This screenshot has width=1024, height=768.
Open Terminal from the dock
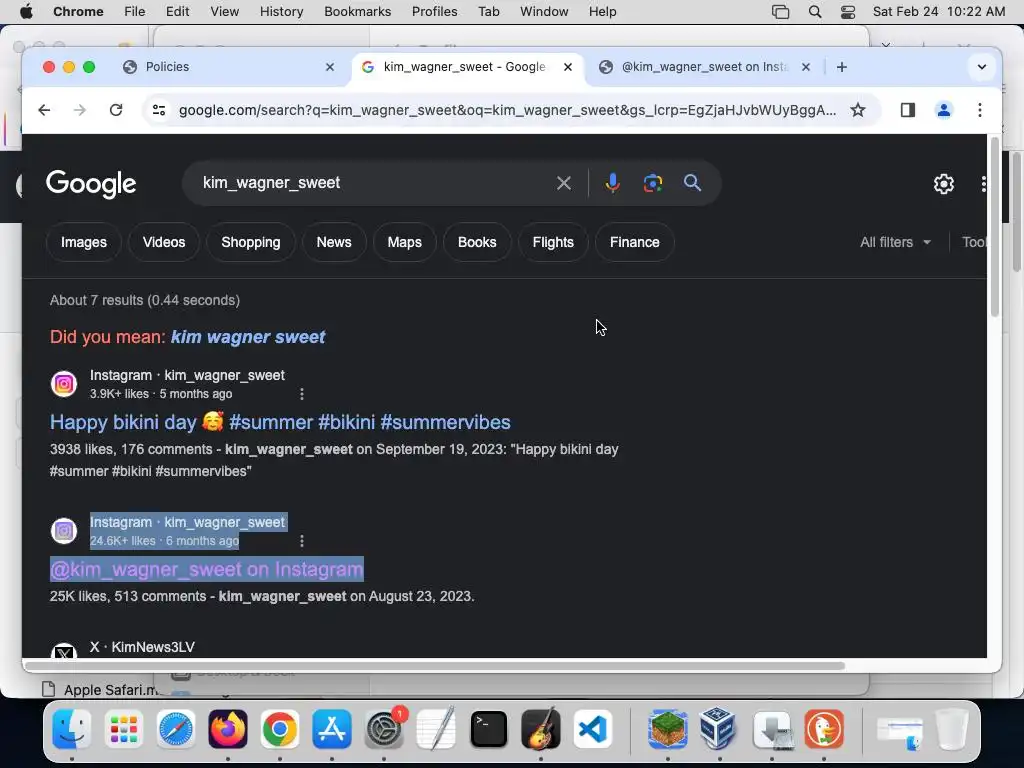point(488,729)
